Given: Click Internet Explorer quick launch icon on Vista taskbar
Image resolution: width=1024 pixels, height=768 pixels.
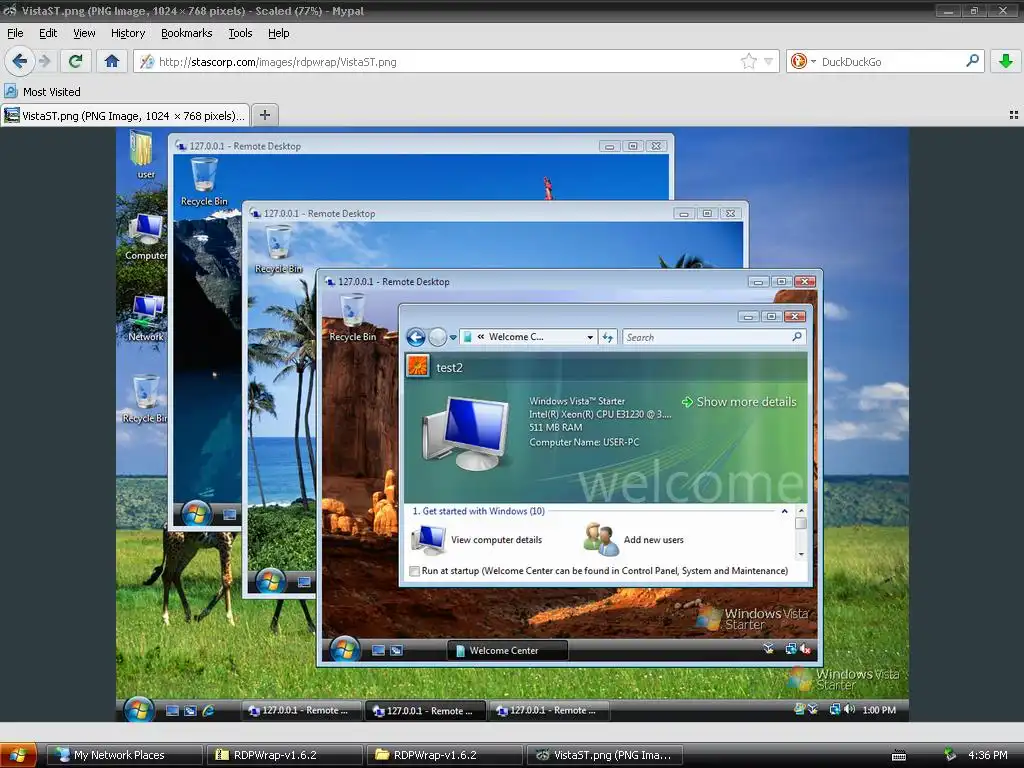Looking at the screenshot, I should point(208,711).
